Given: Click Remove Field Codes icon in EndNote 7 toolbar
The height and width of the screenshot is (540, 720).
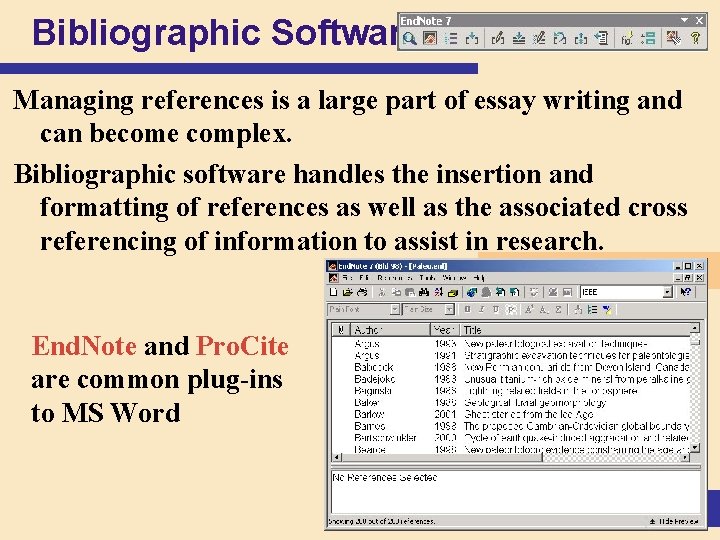Looking at the screenshot, I should click(x=581, y=39).
